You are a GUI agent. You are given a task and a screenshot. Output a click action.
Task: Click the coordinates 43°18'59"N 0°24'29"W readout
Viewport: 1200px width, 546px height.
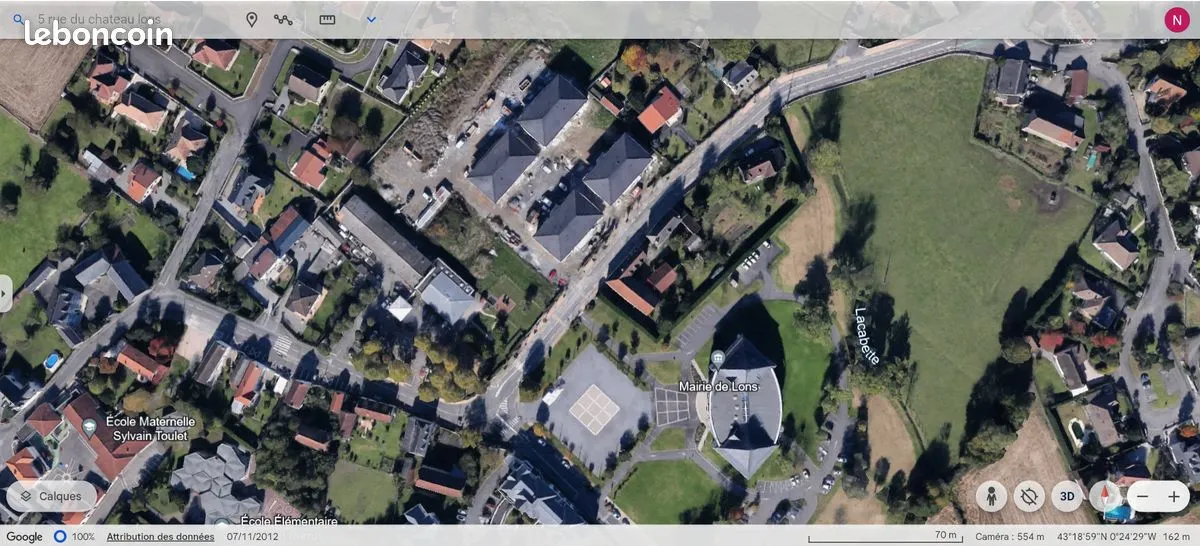pyautogui.click(x=1105, y=537)
